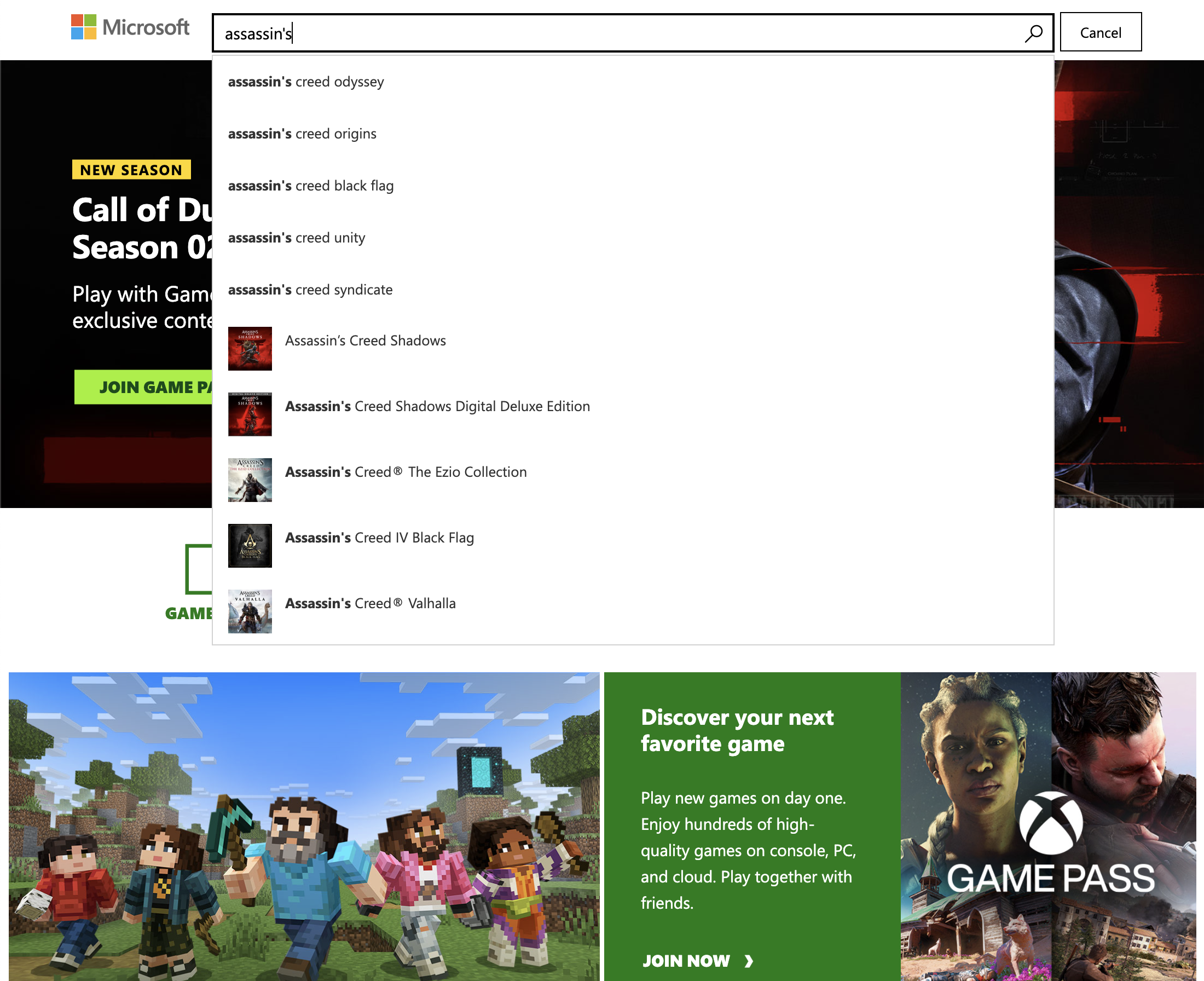Viewport: 1204px width, 981px height.
Task: Select the 'assassin's creed odyssey' suggestion
Action: (x=306, y=82)
